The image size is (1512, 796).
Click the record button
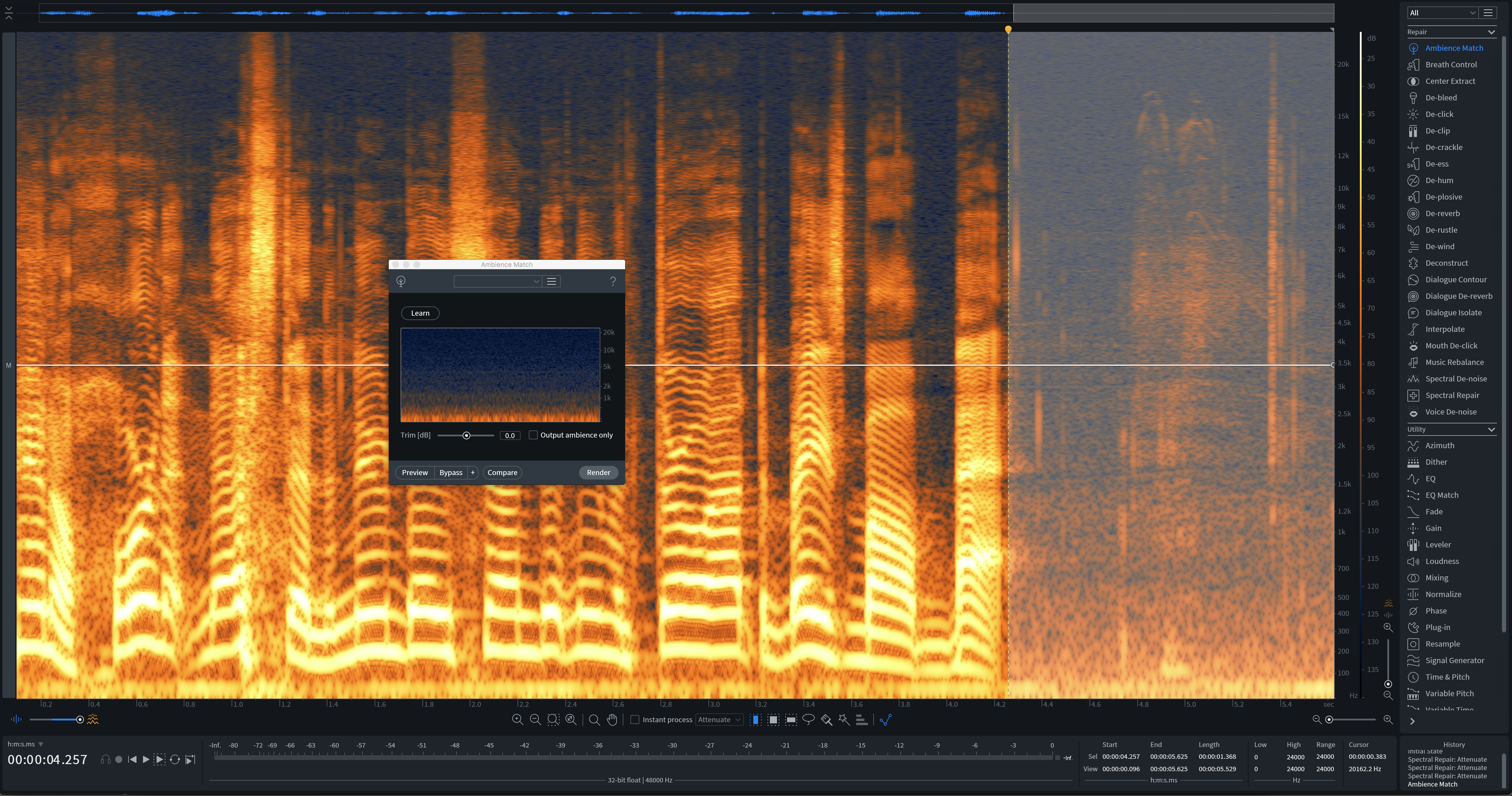click(118, 760)
